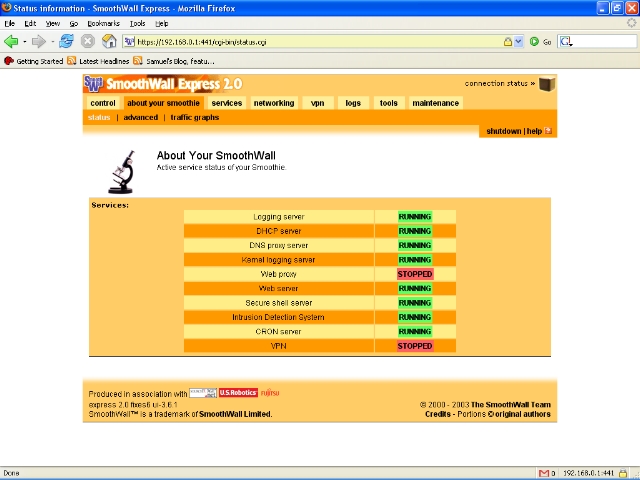Click the Web proxy STOPPED status
Image resolution: width=640 pixels, height=480 pixels.
[415, 274]
